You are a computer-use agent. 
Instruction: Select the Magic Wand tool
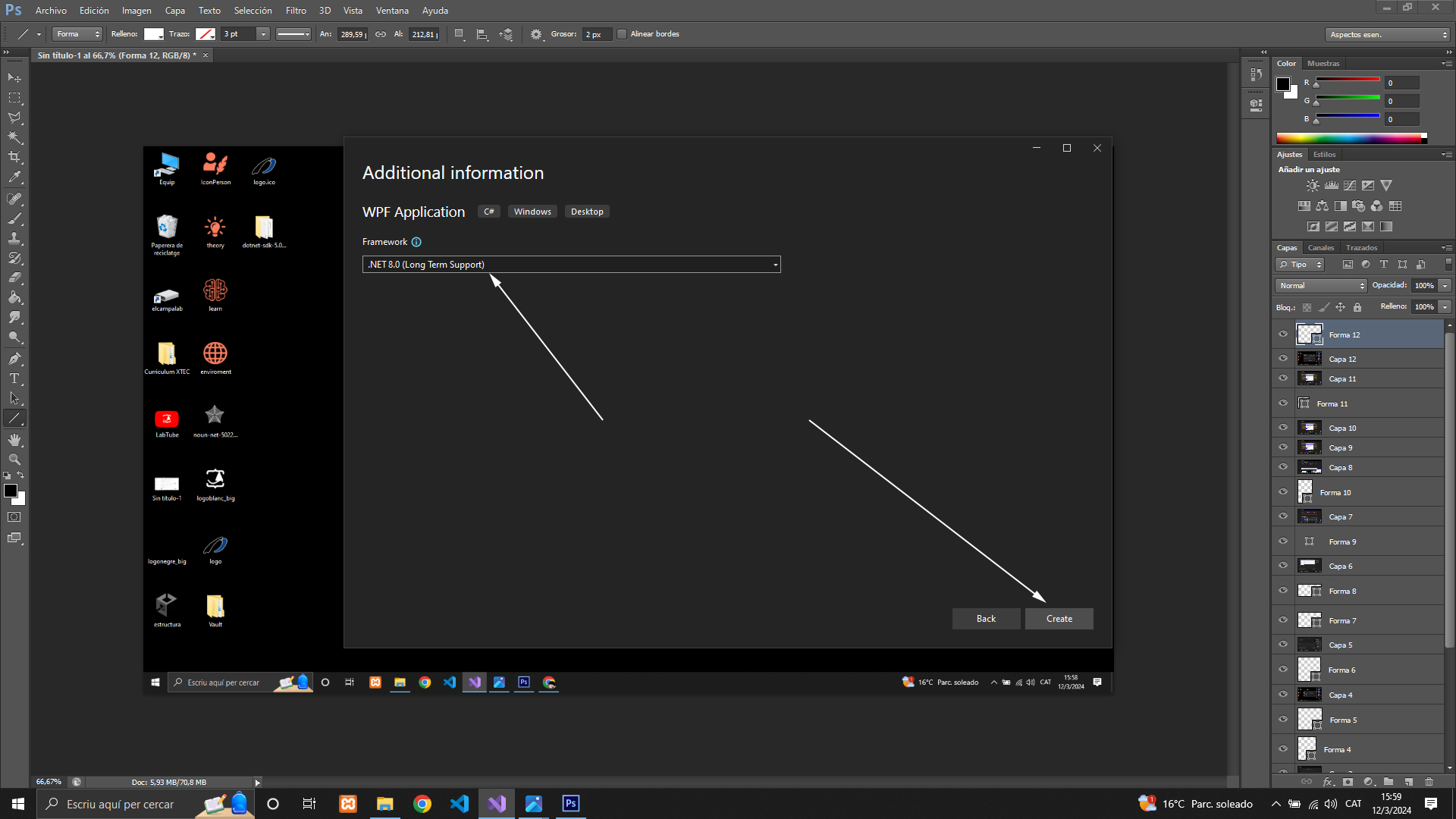14,137
